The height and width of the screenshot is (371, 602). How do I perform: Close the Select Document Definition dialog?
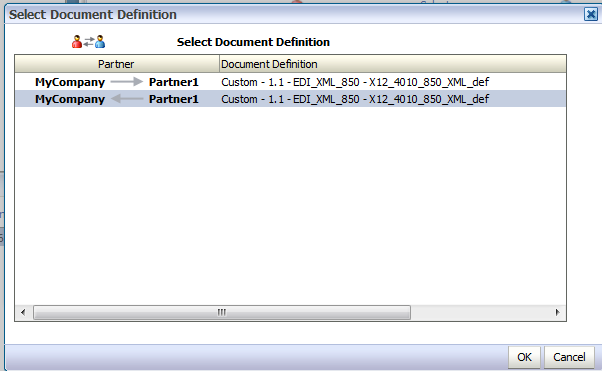[x=591, y=15]
